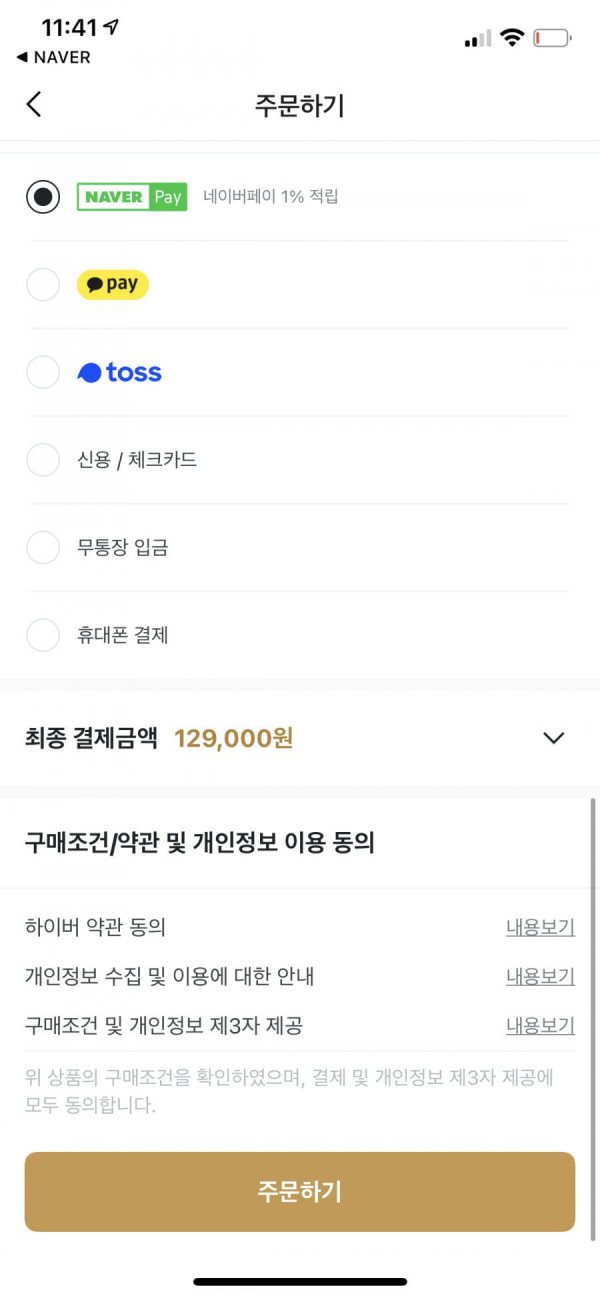The image size is (600, 1298).
Task: Tap the Wi-Fi status icon
Action: 512,38
